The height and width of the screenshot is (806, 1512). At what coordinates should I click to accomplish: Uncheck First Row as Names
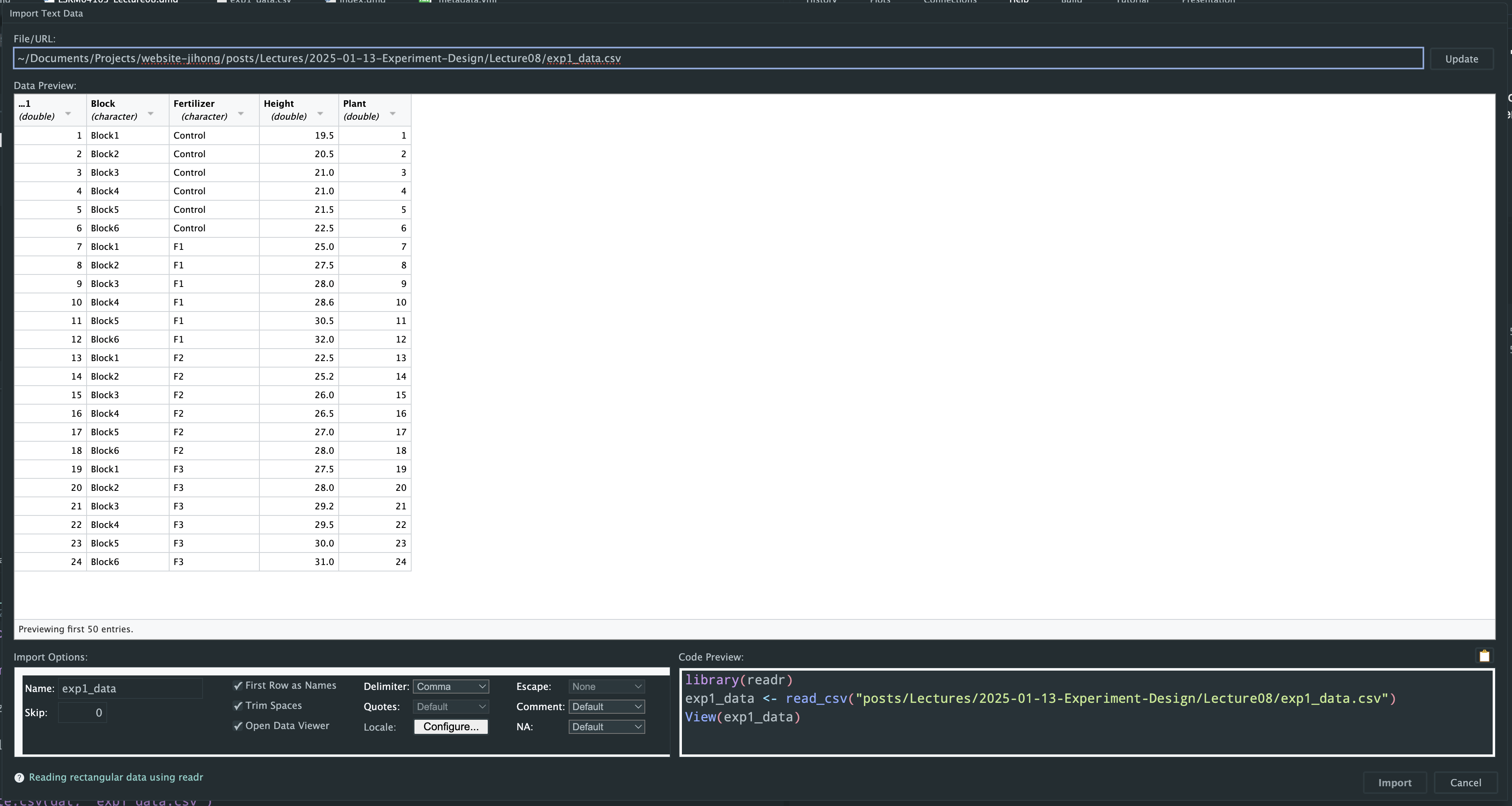[238, 686]
